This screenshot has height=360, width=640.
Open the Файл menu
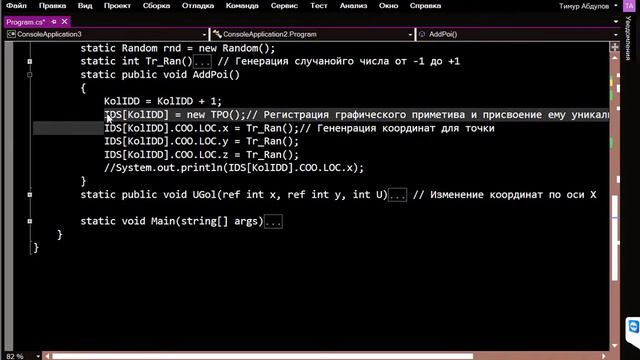click(16, 6)
